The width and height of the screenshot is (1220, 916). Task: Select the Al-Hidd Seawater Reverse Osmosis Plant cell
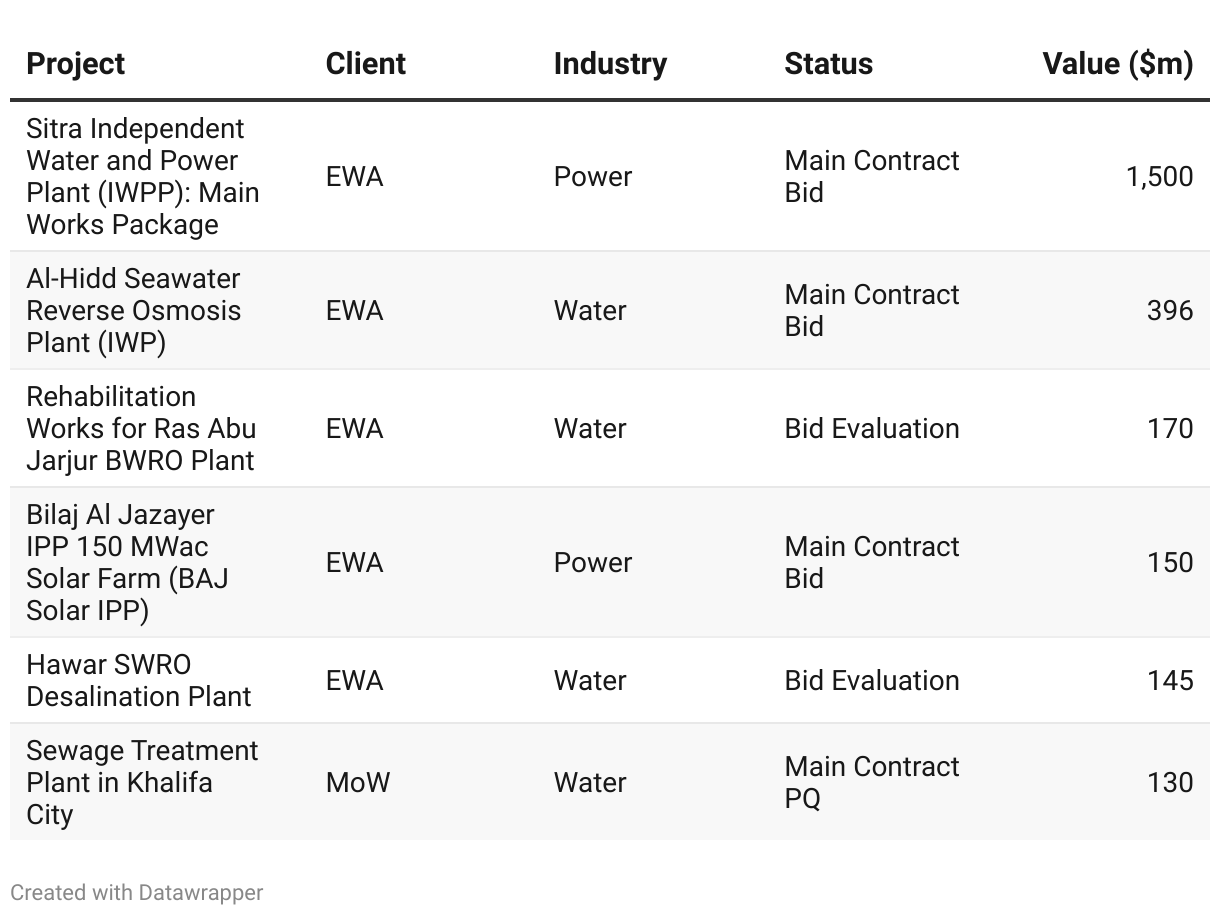pyautogui.click(x=134, y=311)
